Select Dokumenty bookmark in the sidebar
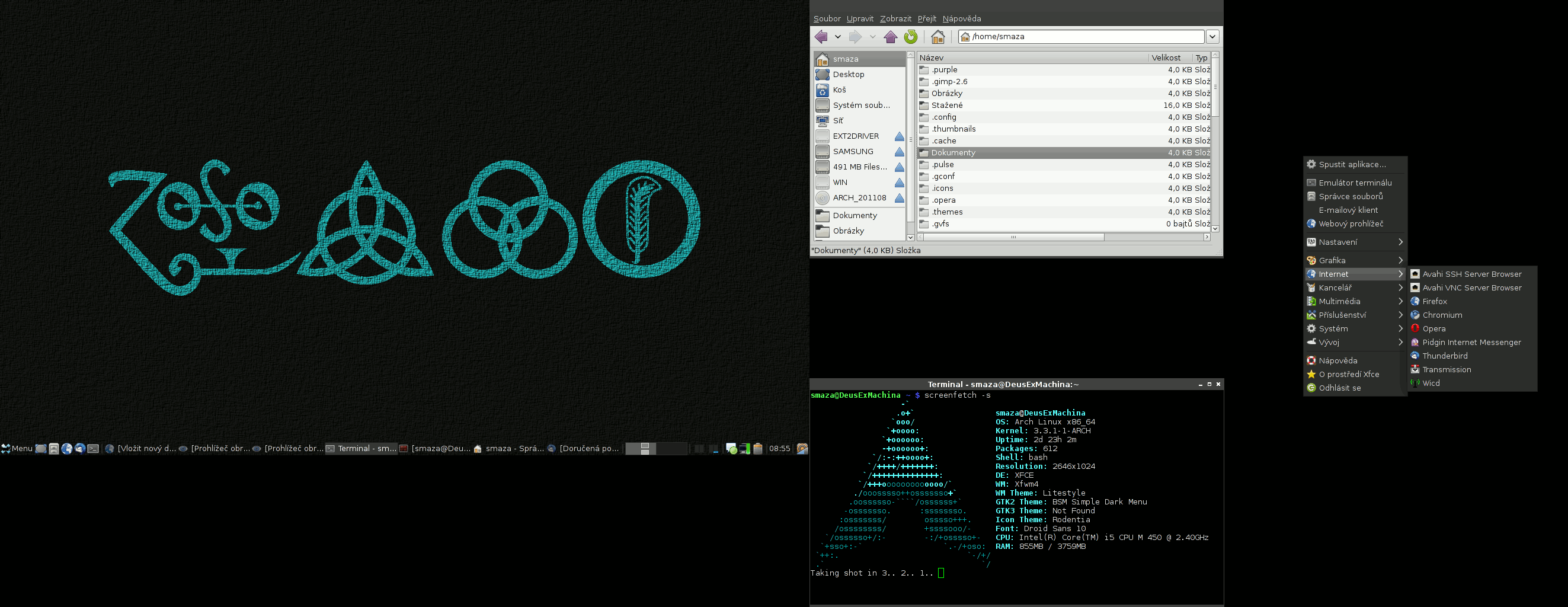The width and height of the screenshot is (1568, 607). [x=859, y=216]
